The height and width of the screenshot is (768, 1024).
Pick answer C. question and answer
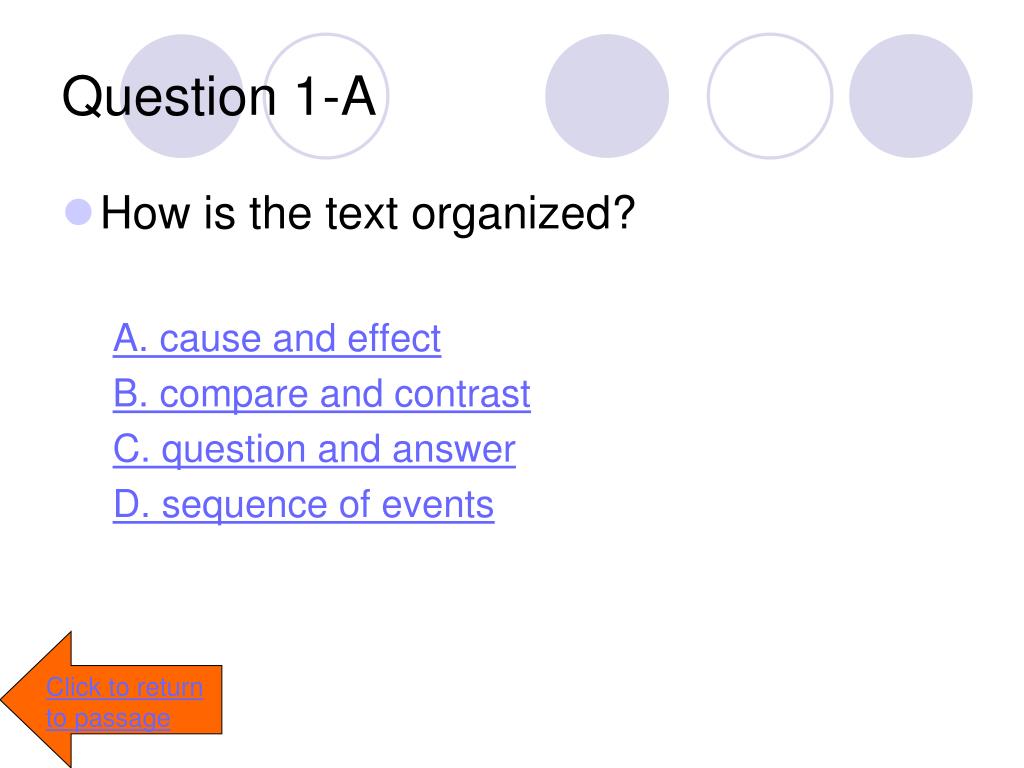314,450
